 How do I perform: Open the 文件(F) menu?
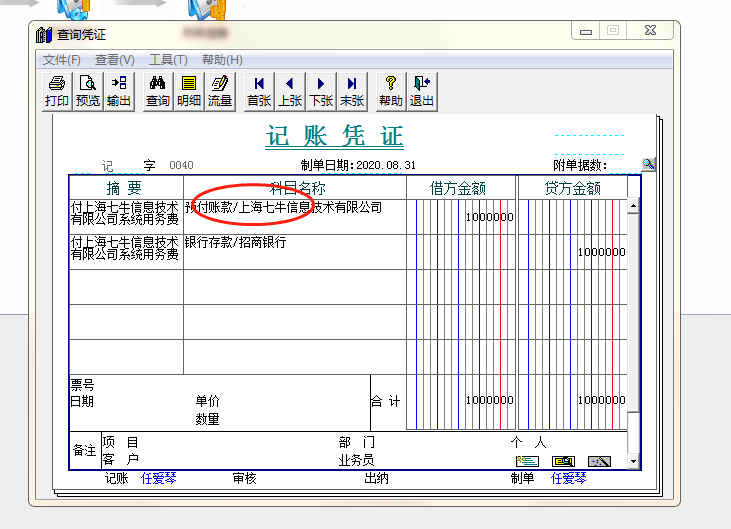(x=62, y=60)
